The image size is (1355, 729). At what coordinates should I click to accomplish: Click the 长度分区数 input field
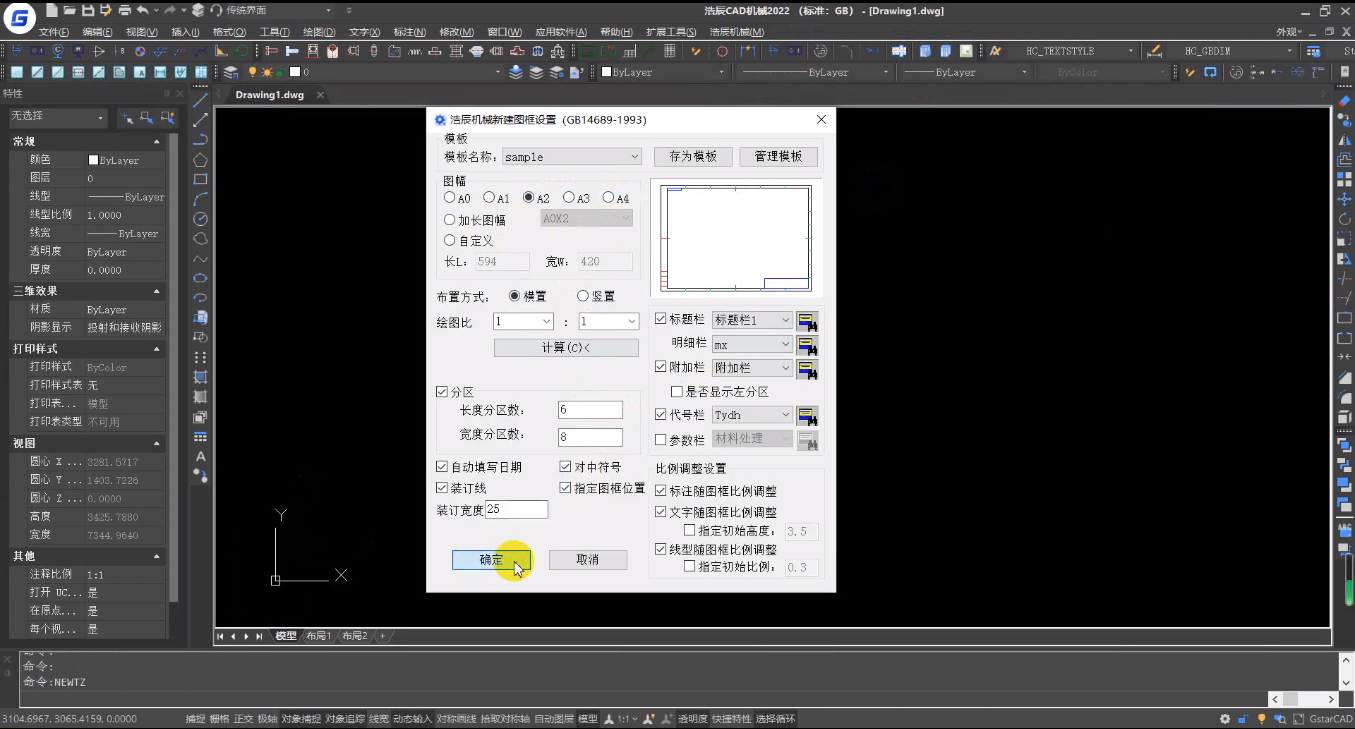(590, 410)
